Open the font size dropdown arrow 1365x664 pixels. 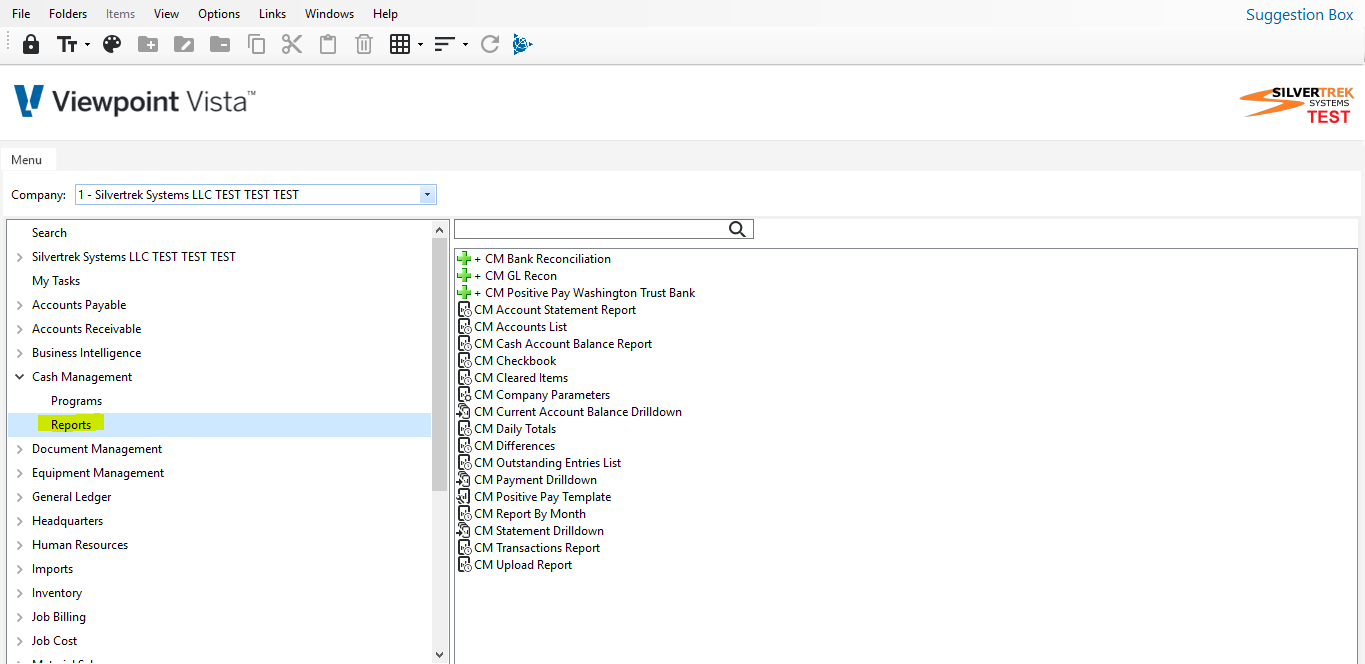pyautogui.click(x=87, y=45)
